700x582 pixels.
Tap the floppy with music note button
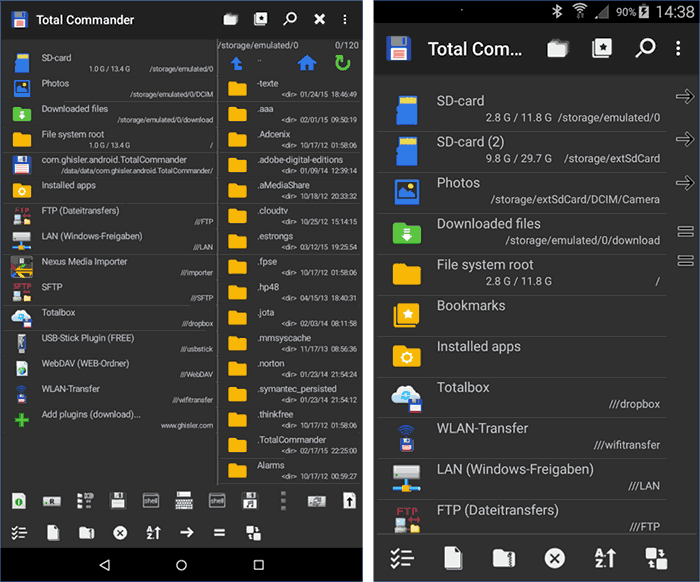250,501
